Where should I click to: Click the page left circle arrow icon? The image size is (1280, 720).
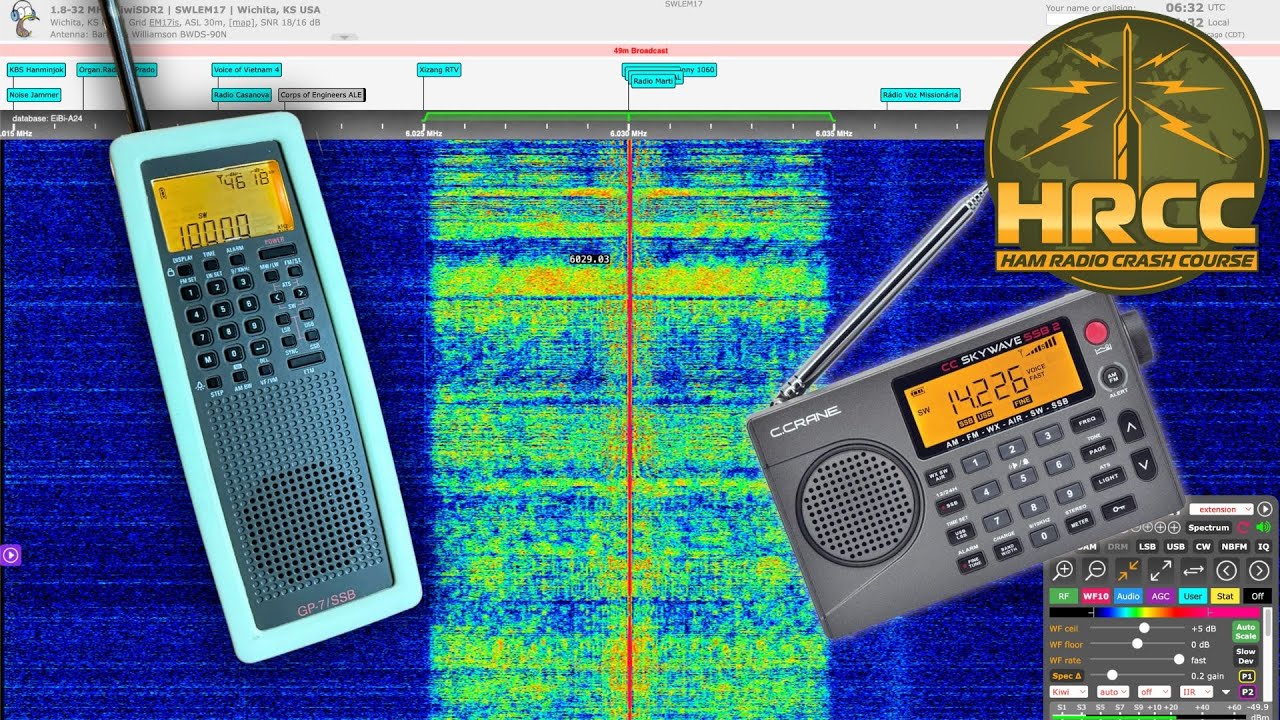(1226, 570)
